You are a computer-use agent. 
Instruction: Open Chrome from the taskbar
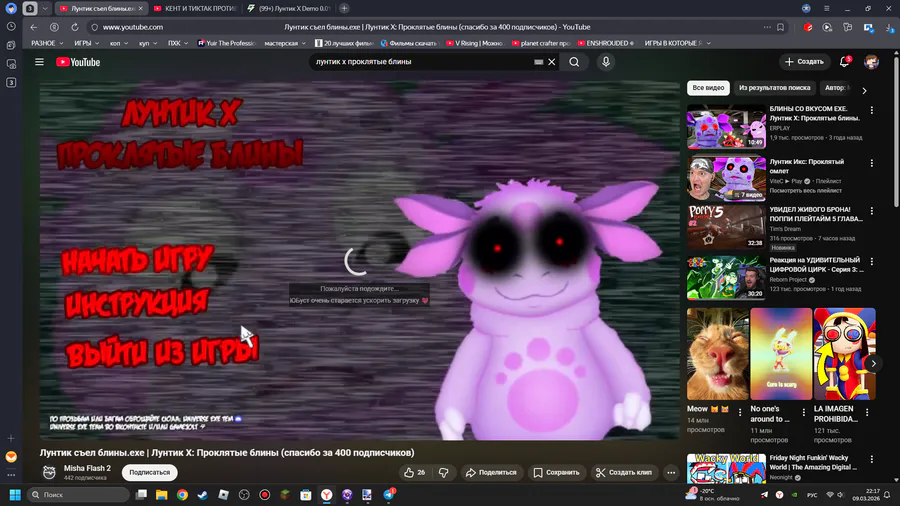182,495
